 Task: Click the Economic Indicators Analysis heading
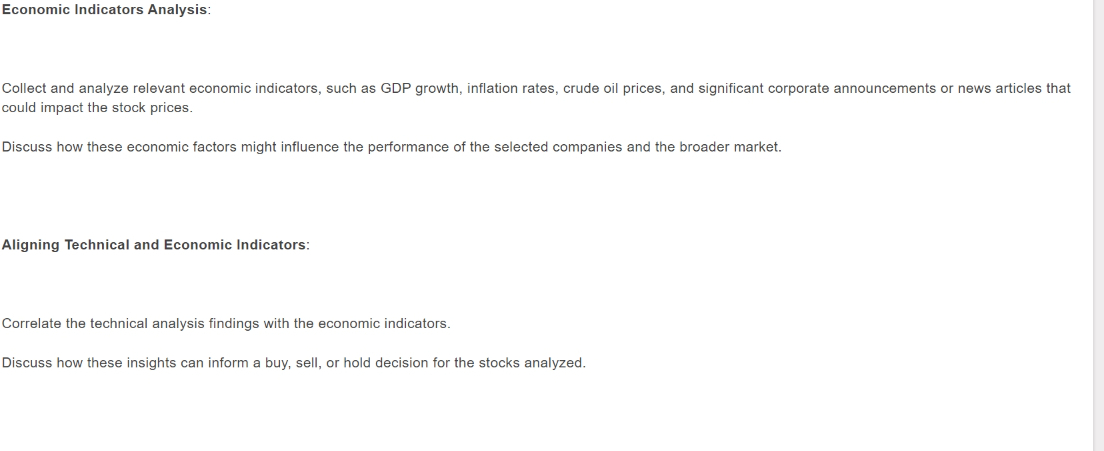coord(105,10)
